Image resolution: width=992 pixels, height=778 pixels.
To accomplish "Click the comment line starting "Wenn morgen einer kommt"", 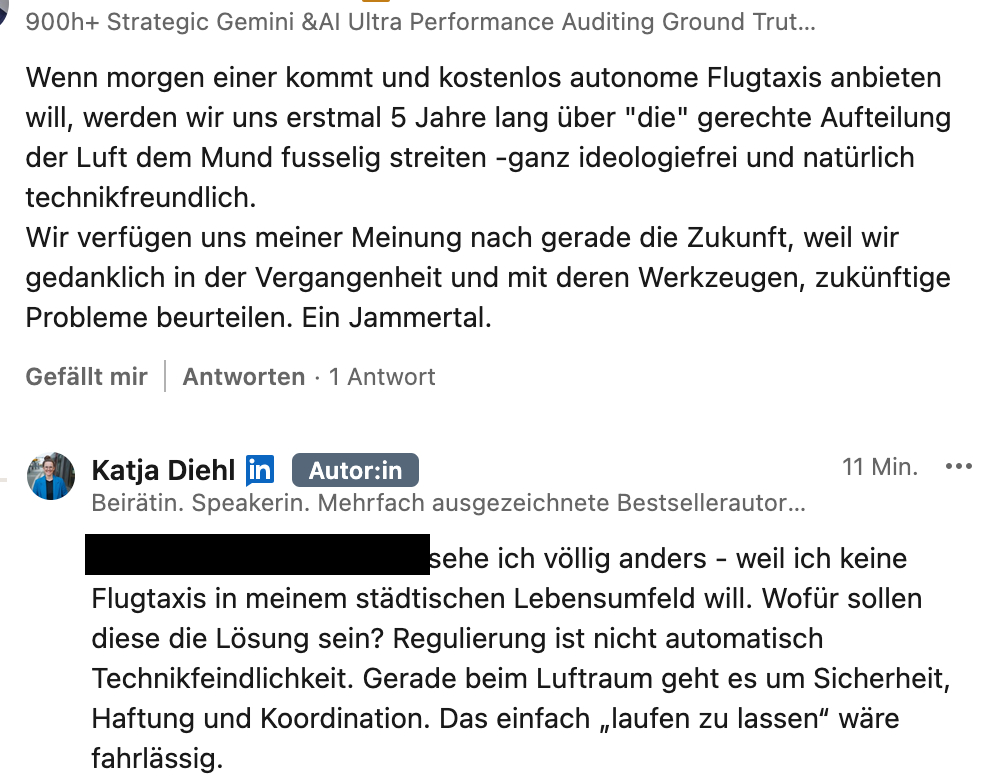I will click(483, 78).
